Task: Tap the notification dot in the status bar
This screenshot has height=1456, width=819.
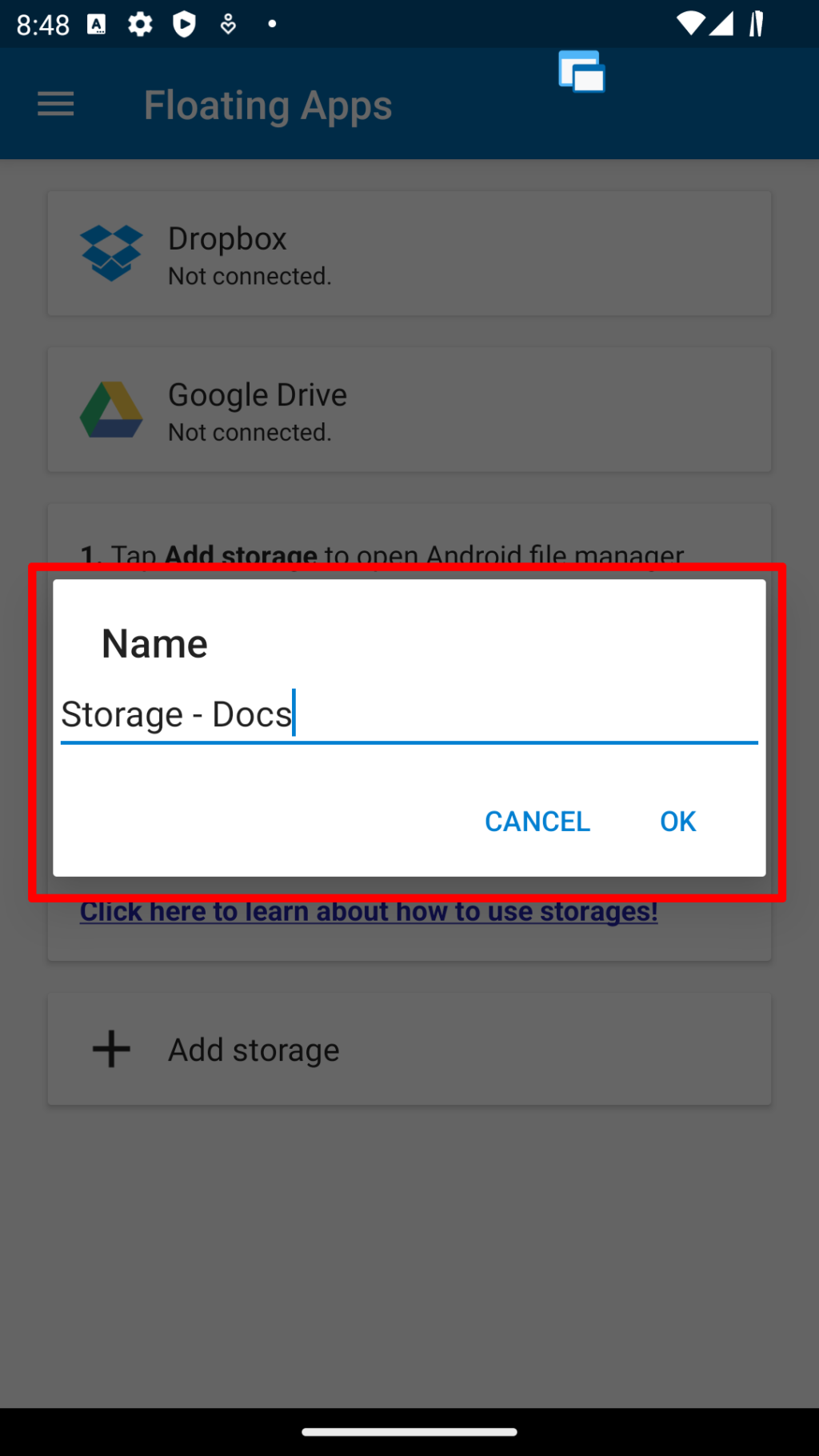Action: (x=272, y=25)
